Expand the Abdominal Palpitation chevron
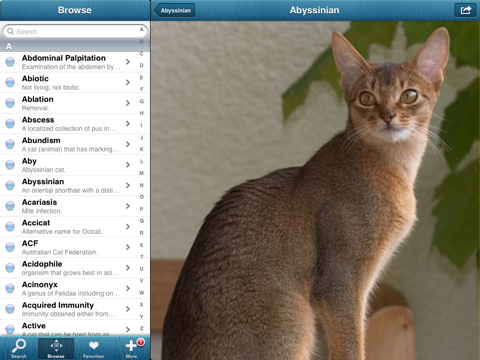The width and height of the screenshot is (480, 360). point(128,62)
